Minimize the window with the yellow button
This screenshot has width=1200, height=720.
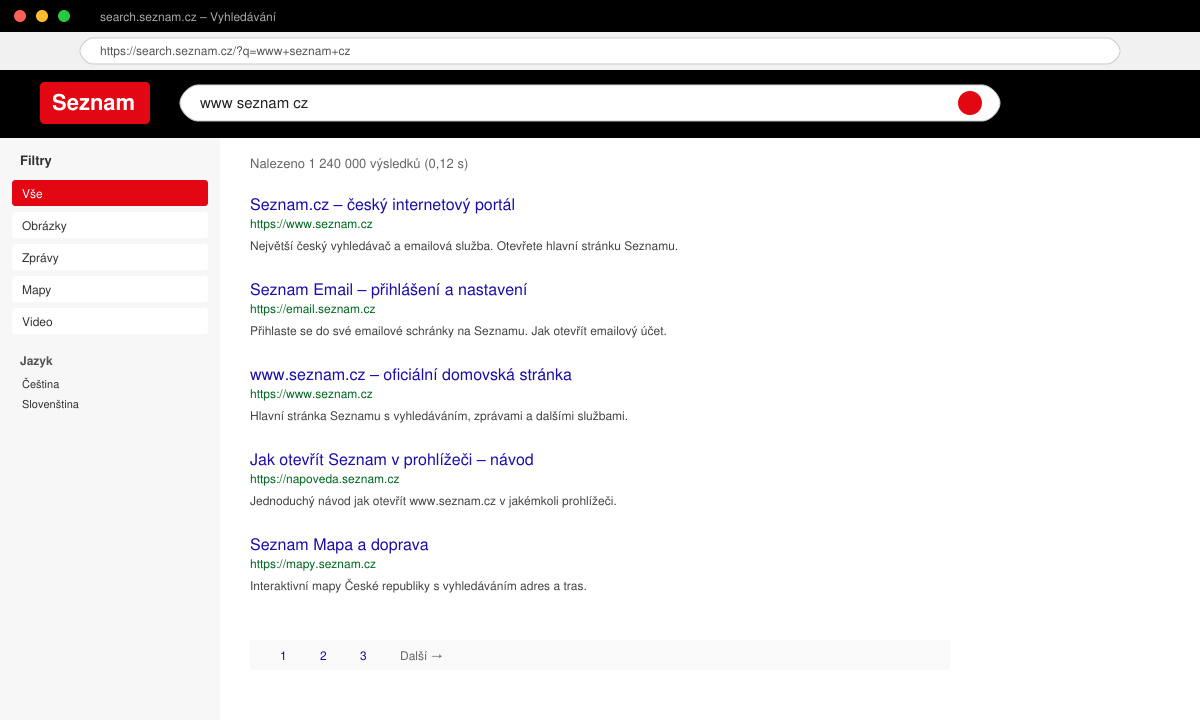click(42, 16)
